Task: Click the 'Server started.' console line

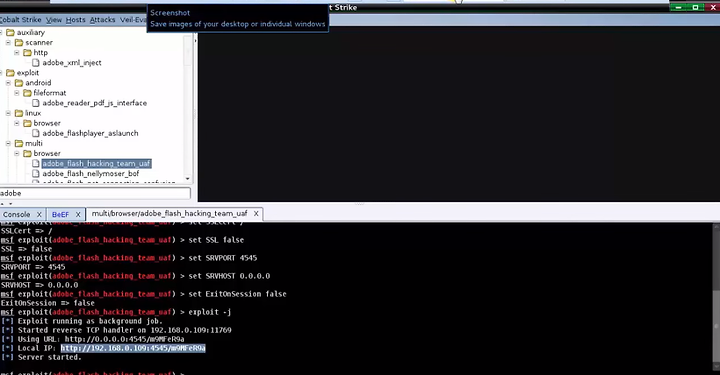Action: point(41,357)
